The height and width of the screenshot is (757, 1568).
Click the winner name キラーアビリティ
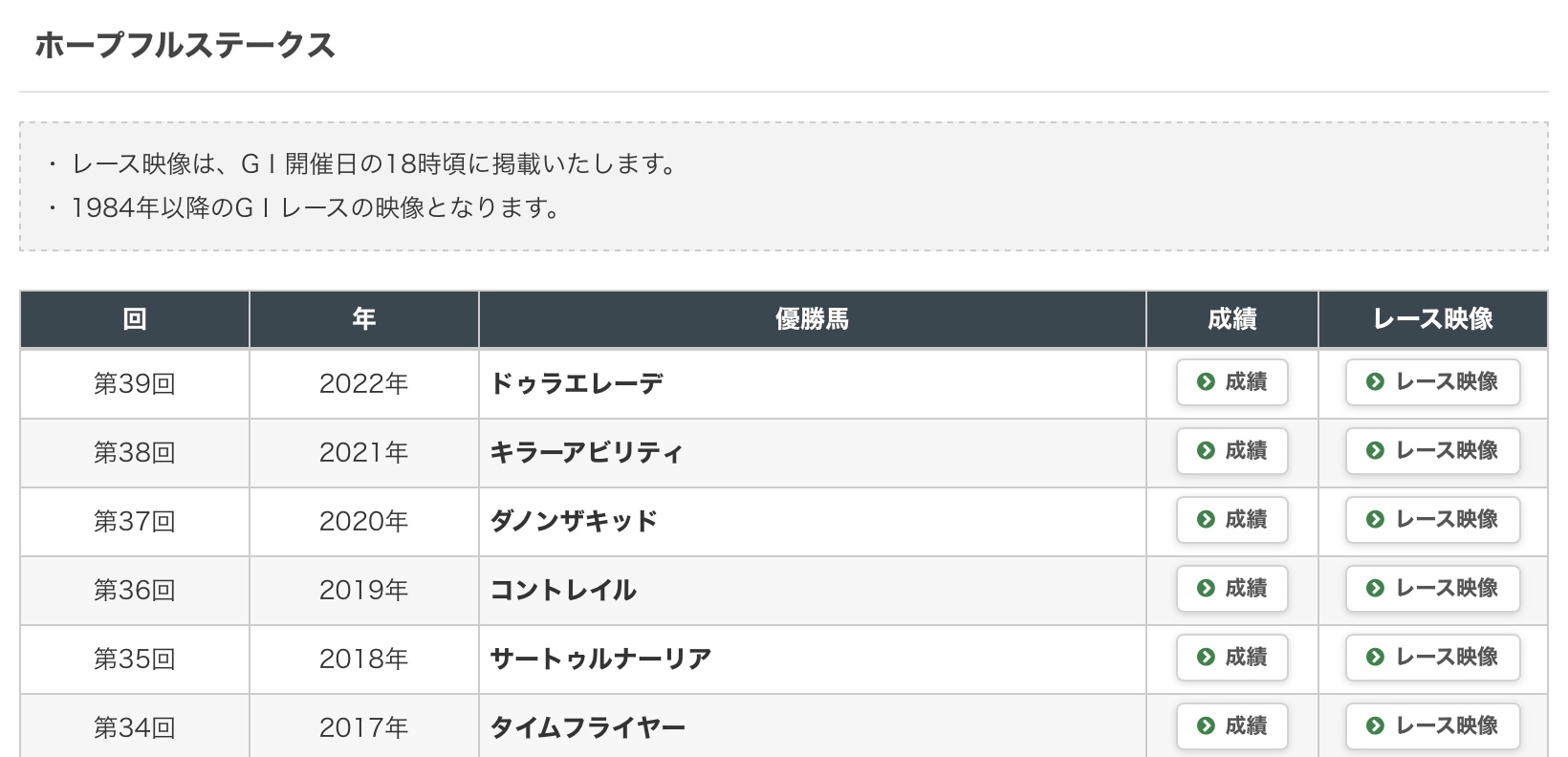click(x=586, y=452)
